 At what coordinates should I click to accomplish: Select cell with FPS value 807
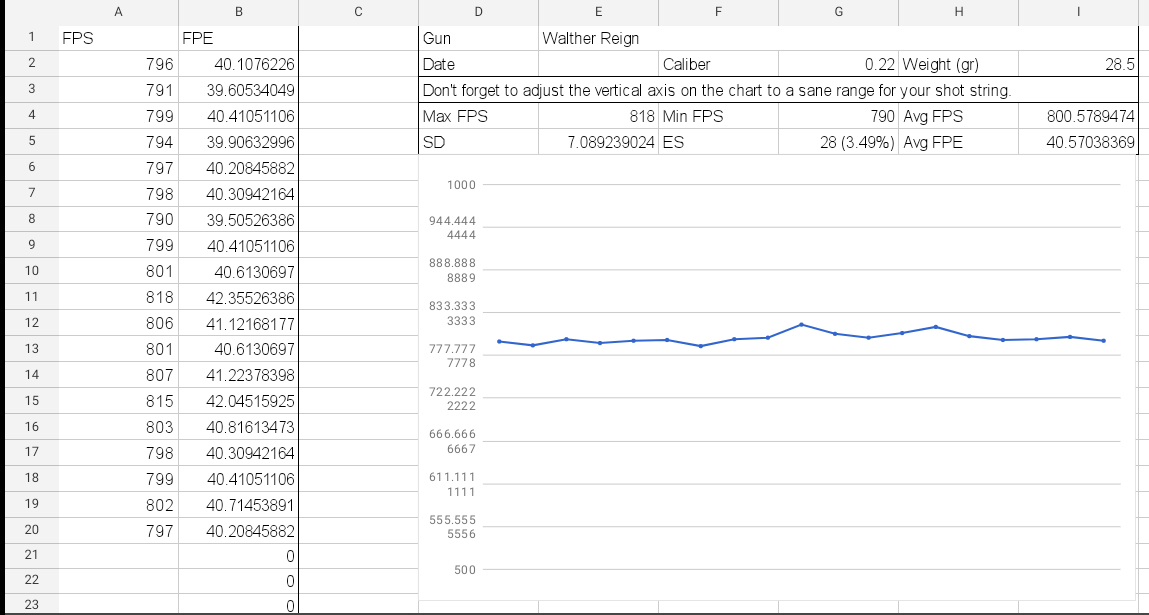[118, 375]
